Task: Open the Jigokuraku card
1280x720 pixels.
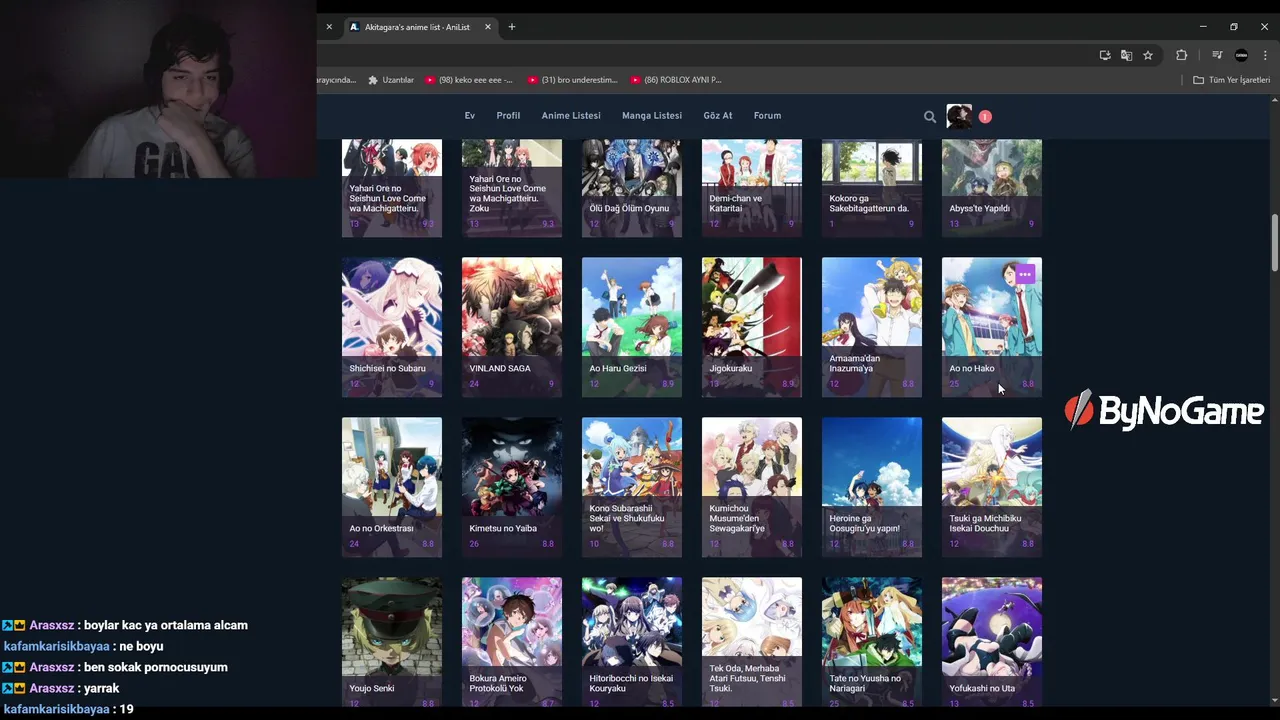Action: 752,327
